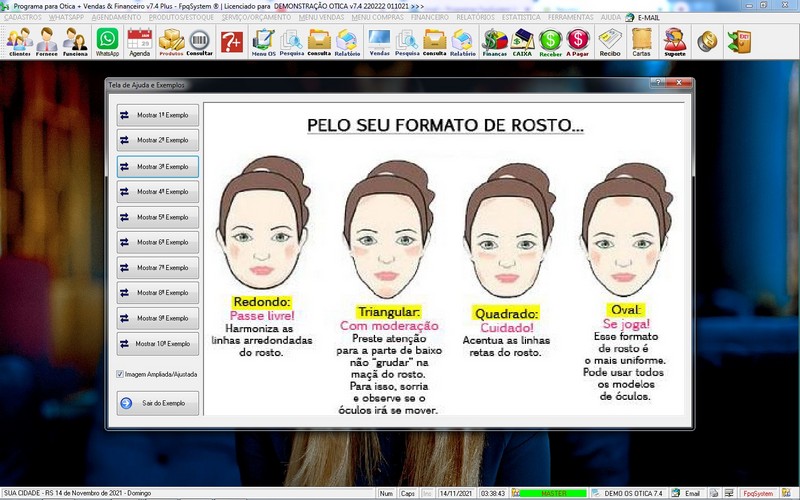Click the monitor icon in status bar
Viewport: 800px width, 500px height.
729,493
